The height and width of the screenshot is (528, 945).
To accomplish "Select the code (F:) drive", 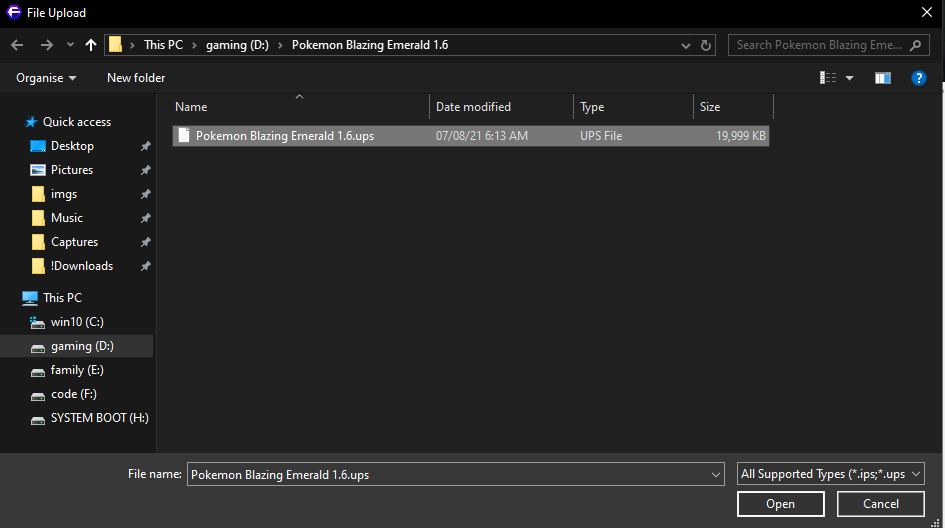I will [x=73, y=394].
